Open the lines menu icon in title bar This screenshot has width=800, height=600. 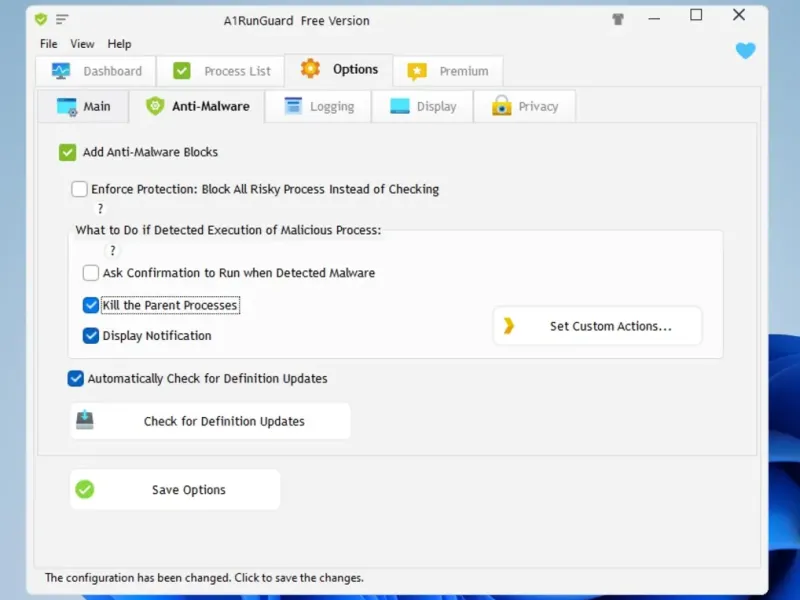[x=62, y=20]
